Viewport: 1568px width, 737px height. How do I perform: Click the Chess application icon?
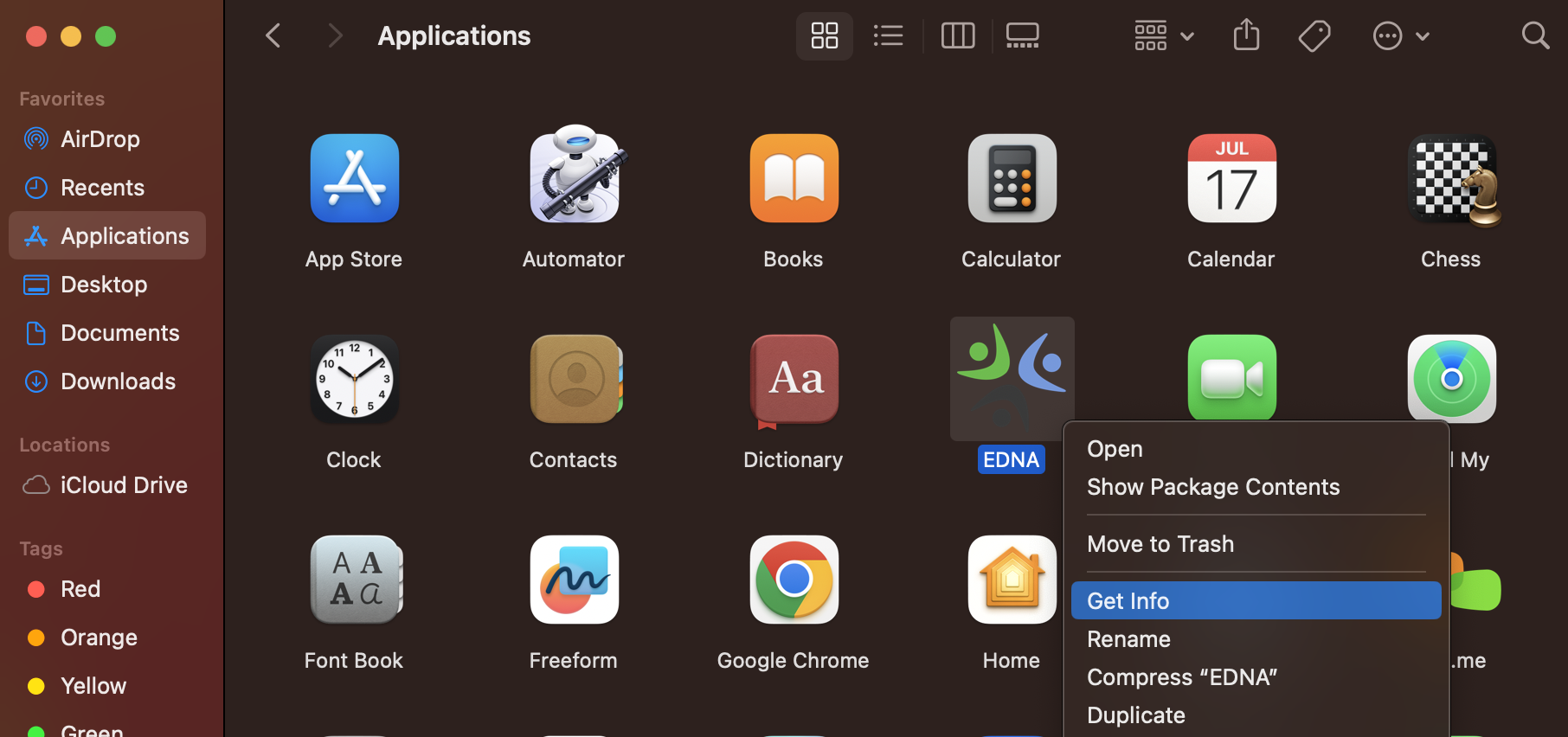pos(1452,179)
